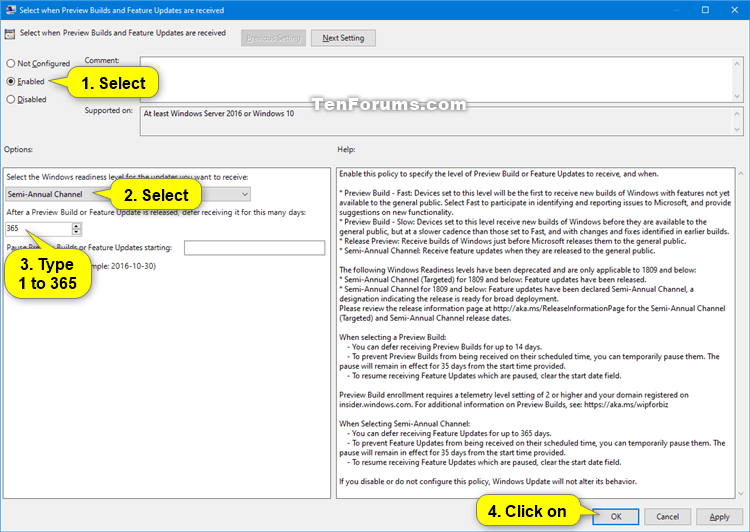750x532 pixels.
Task: Click Help pane scroll down arrow
Action: [x=741, y=493]
